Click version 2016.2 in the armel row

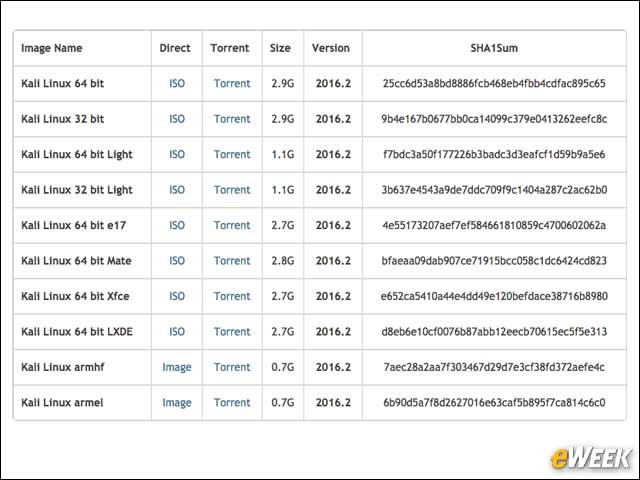(333, 403)
